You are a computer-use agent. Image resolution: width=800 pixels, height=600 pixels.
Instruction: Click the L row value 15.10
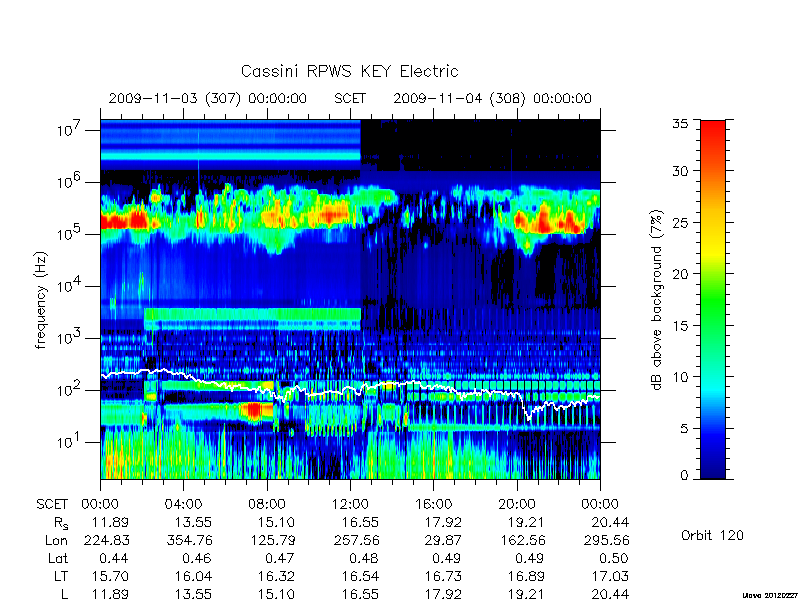point(276,594)
